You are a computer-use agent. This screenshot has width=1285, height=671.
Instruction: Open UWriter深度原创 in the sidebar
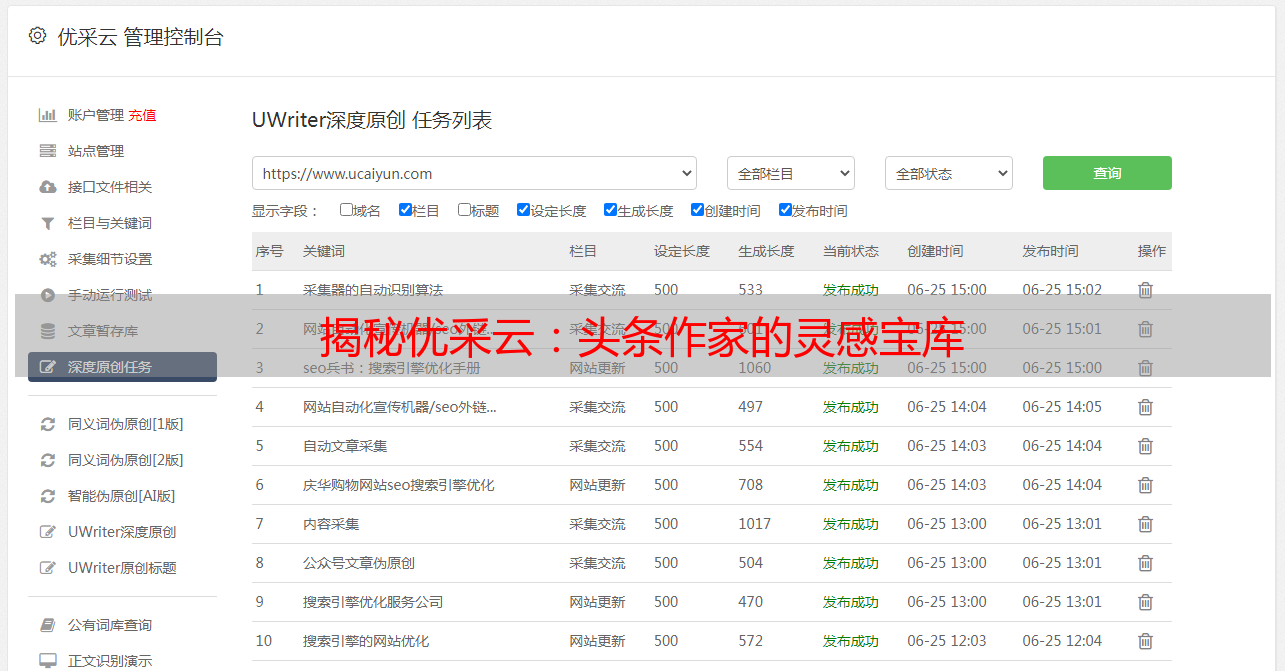(122, 532)
